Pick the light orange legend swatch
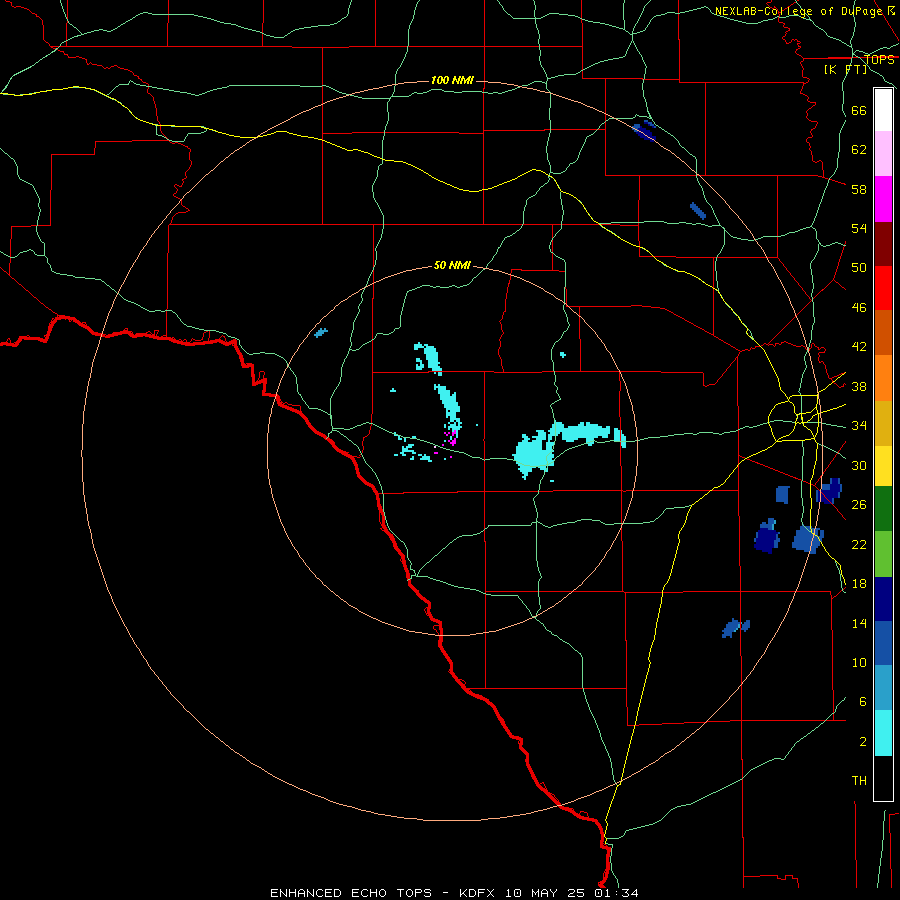 pos(883,378)
